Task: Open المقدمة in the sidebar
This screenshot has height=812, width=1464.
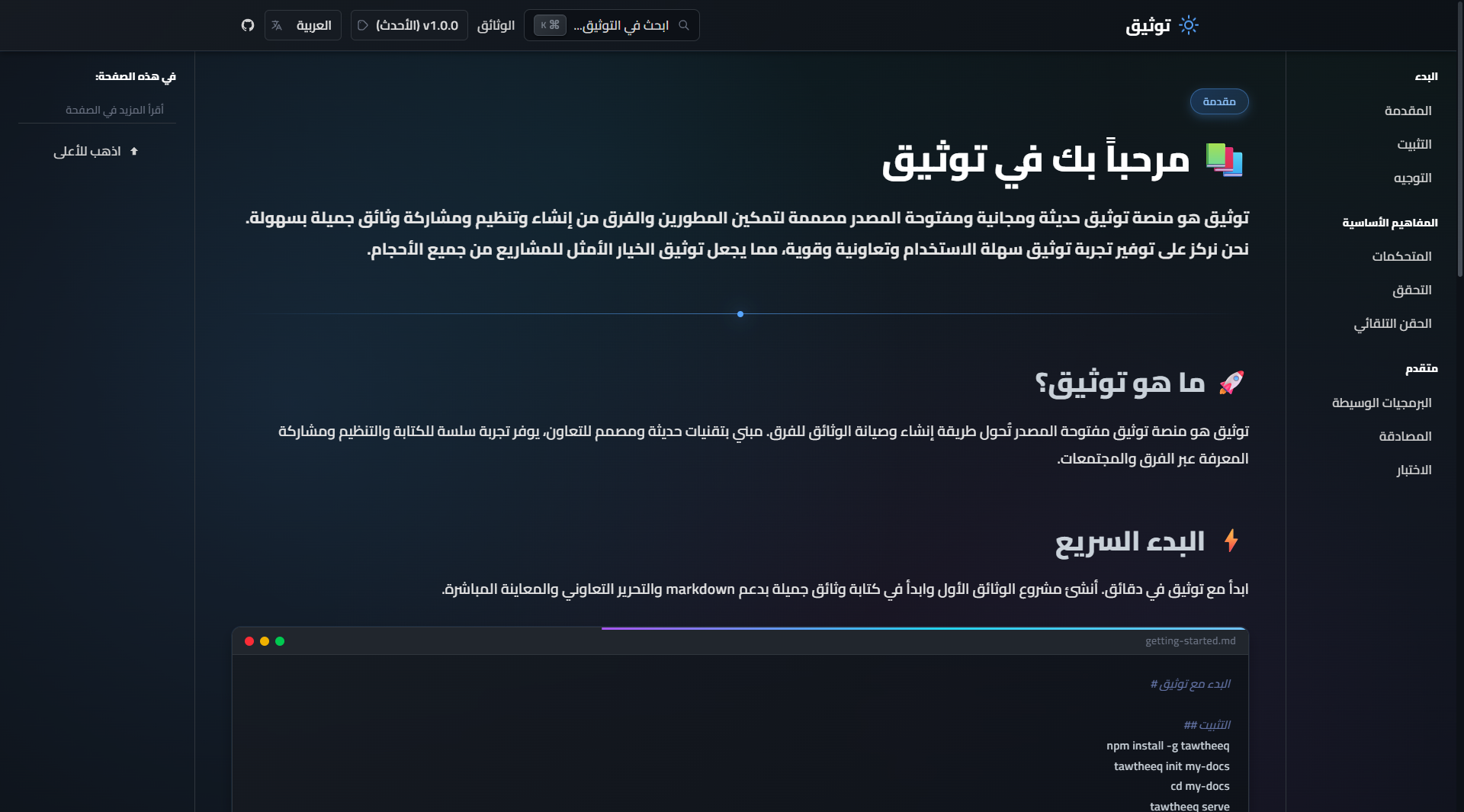Action: 1408,111
